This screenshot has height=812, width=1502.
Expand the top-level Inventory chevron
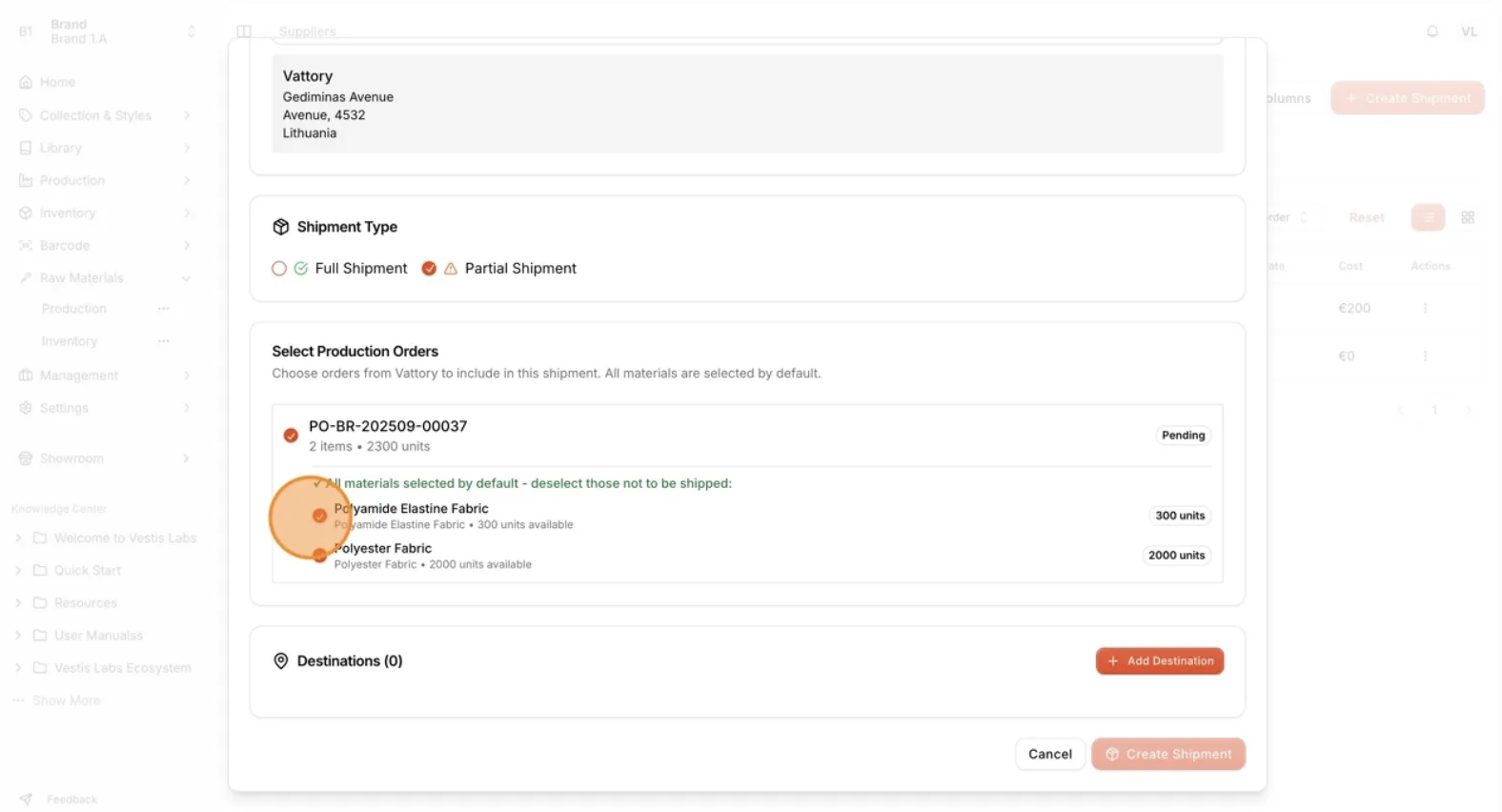tap(187, 213)
